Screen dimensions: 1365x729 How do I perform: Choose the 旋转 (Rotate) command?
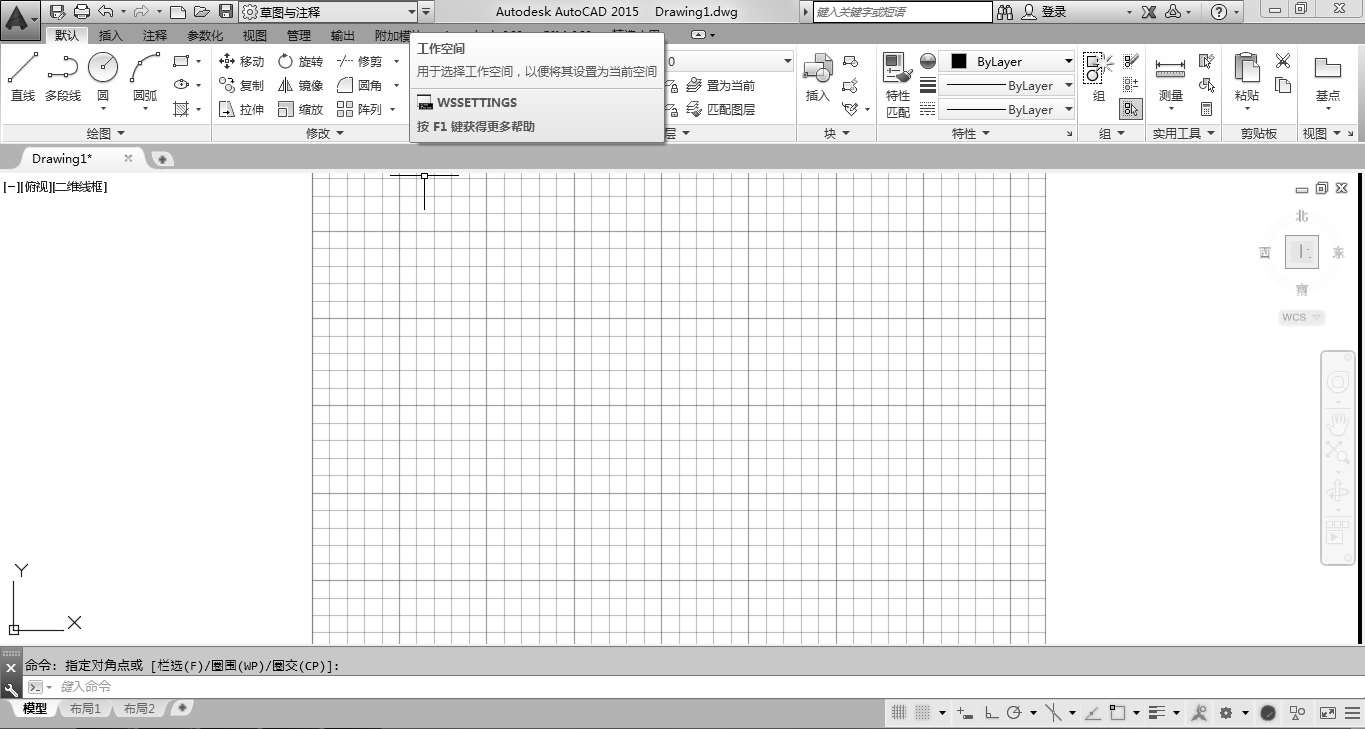[x=300, y=61]
